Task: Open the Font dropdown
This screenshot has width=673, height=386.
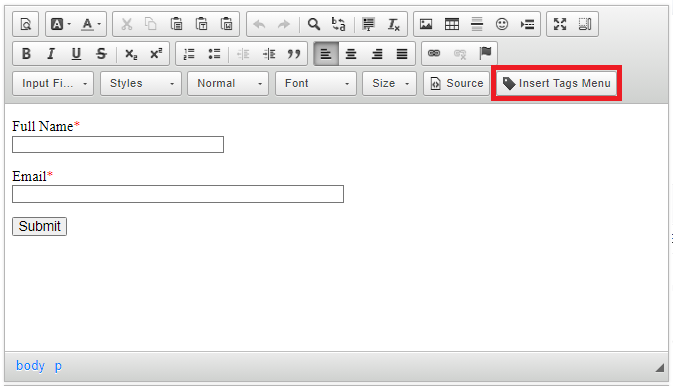Action: 315,83
